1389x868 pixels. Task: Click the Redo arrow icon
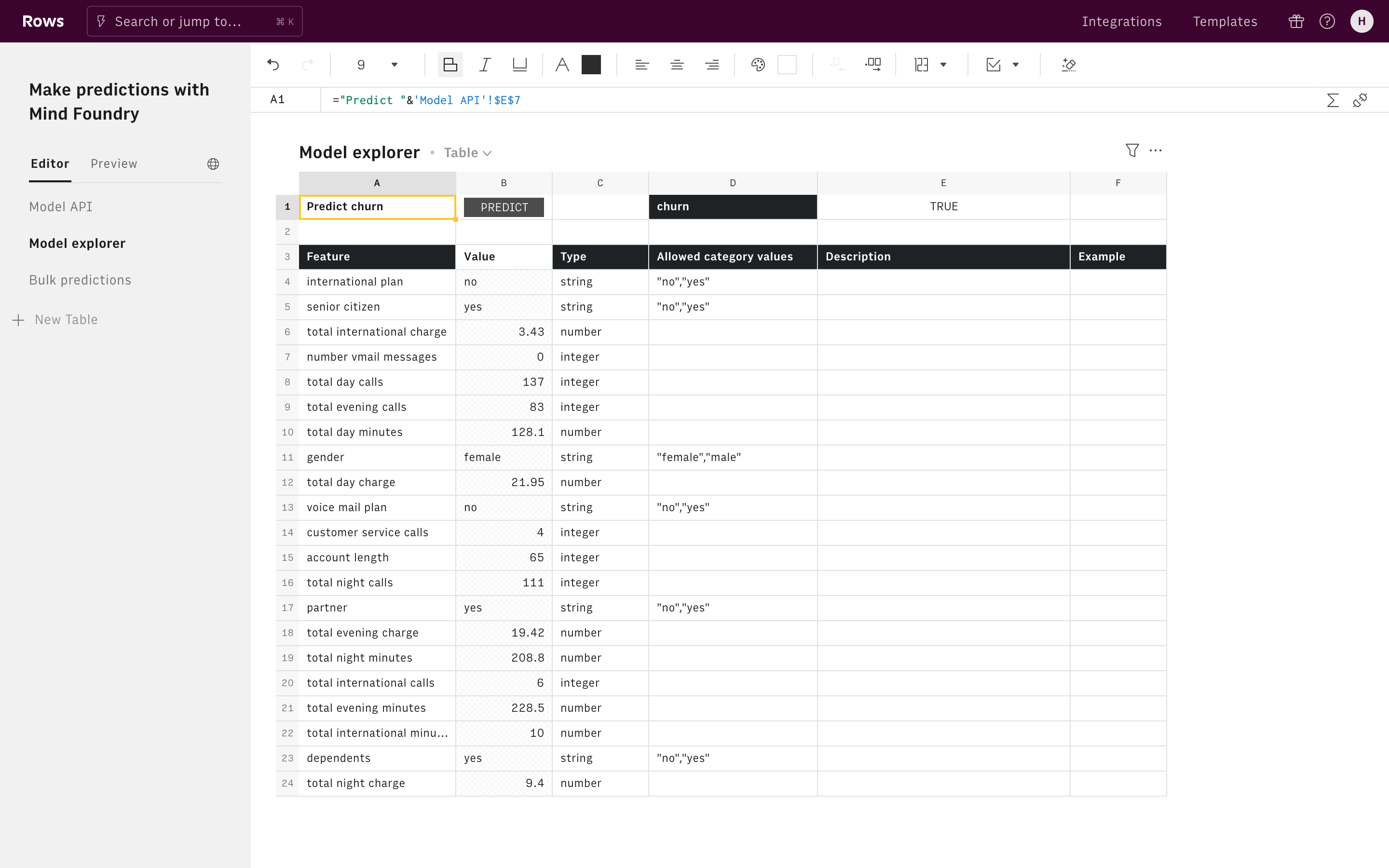tap(308, 65)
